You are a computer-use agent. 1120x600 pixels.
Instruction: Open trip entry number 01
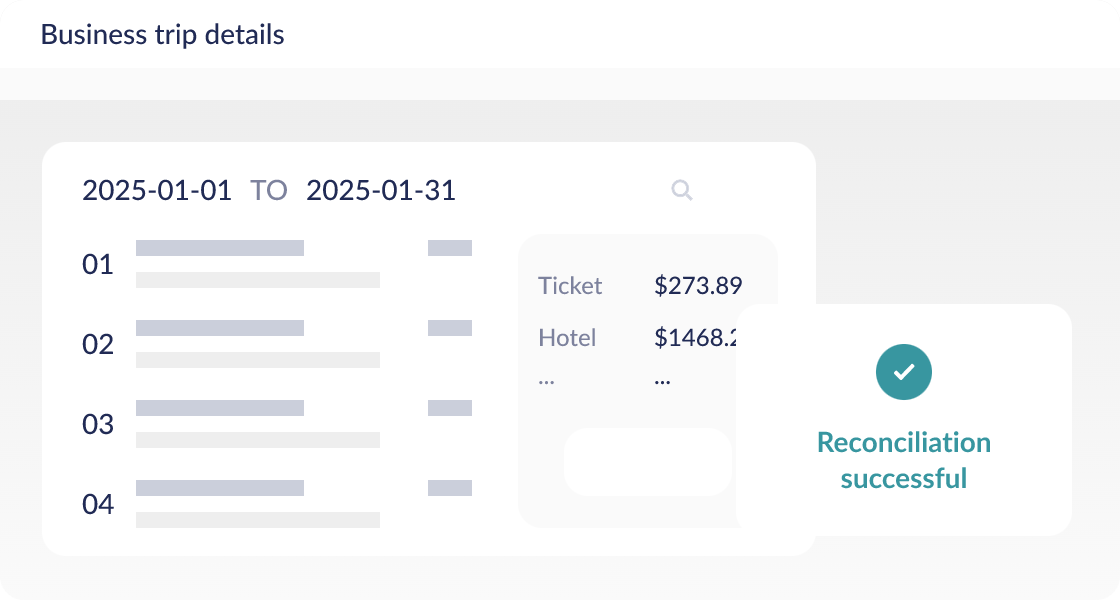98,265
